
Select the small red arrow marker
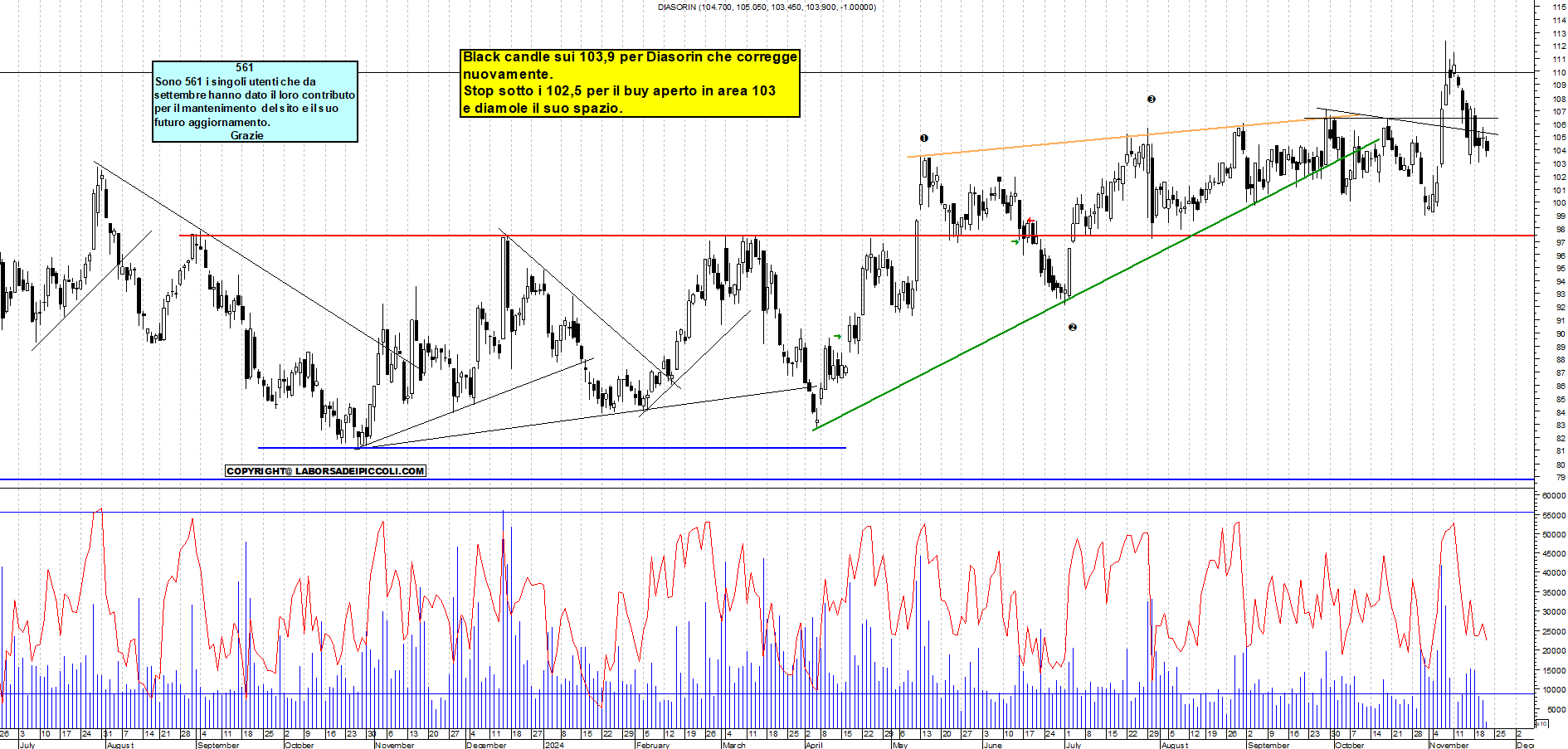[1030, 221]
